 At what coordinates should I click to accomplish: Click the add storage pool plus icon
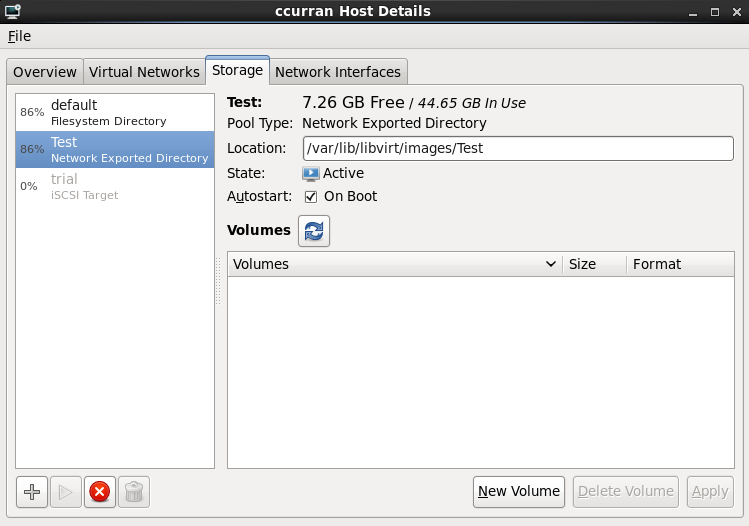pos(32,492)
